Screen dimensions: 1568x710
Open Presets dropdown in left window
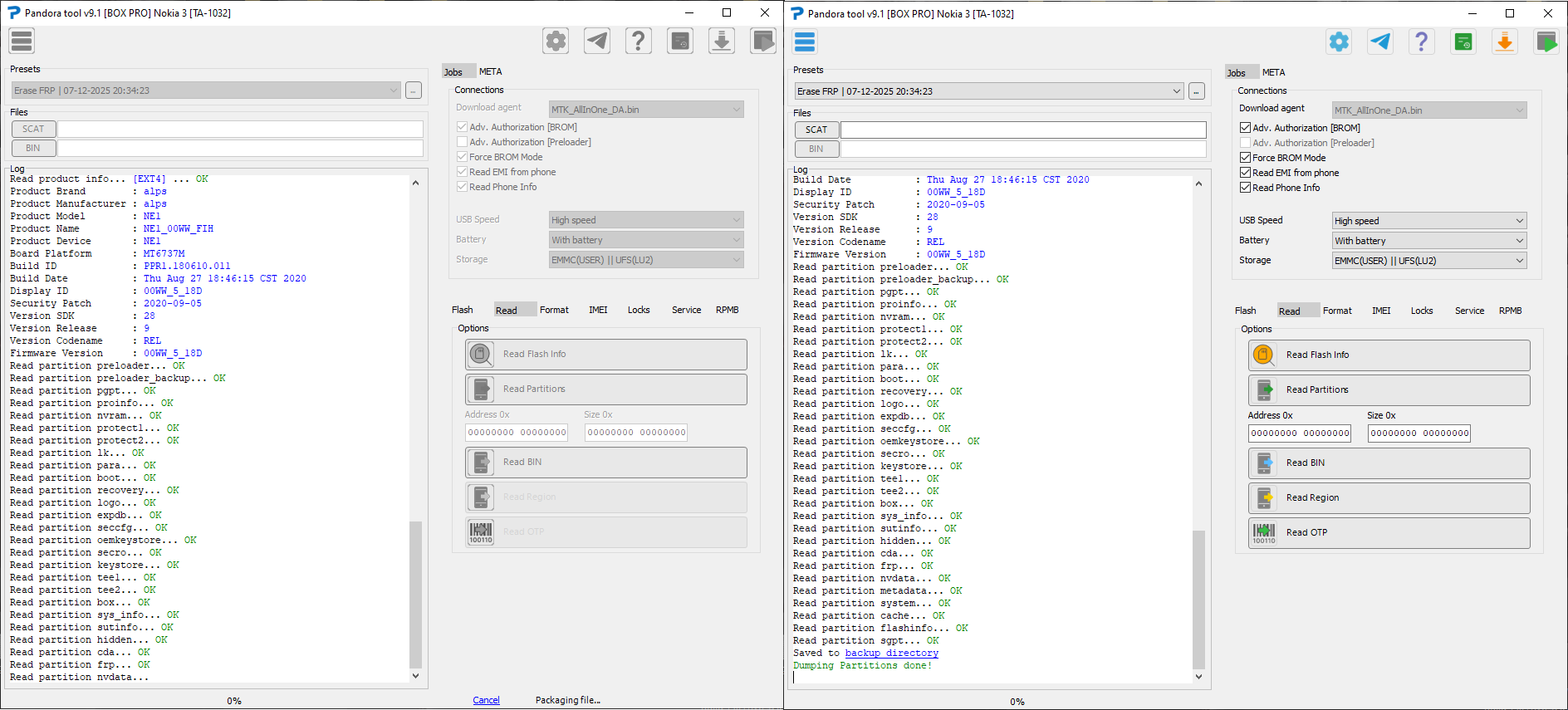(x=206, y=91)
